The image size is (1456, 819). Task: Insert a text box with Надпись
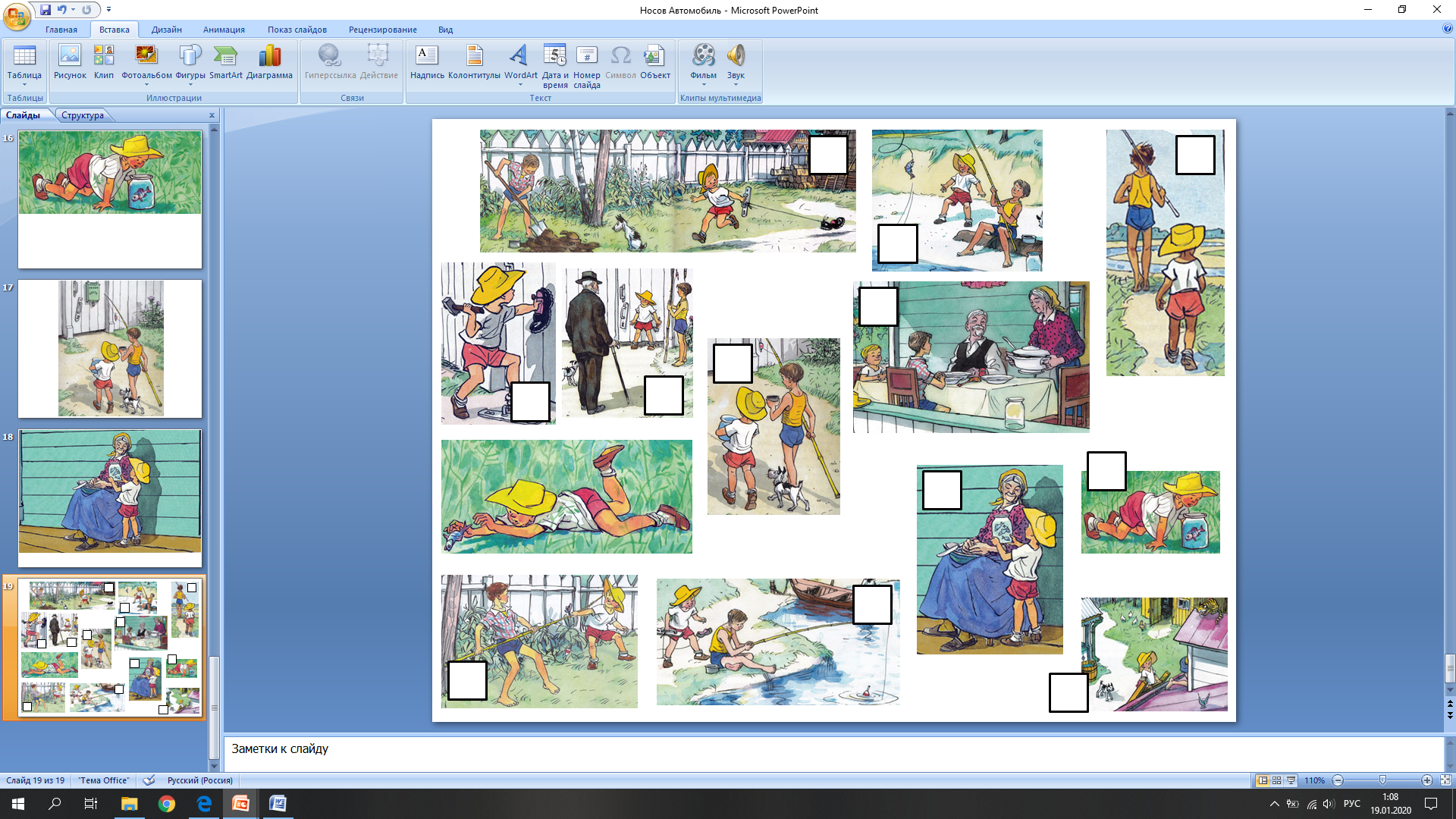(427, 62)
